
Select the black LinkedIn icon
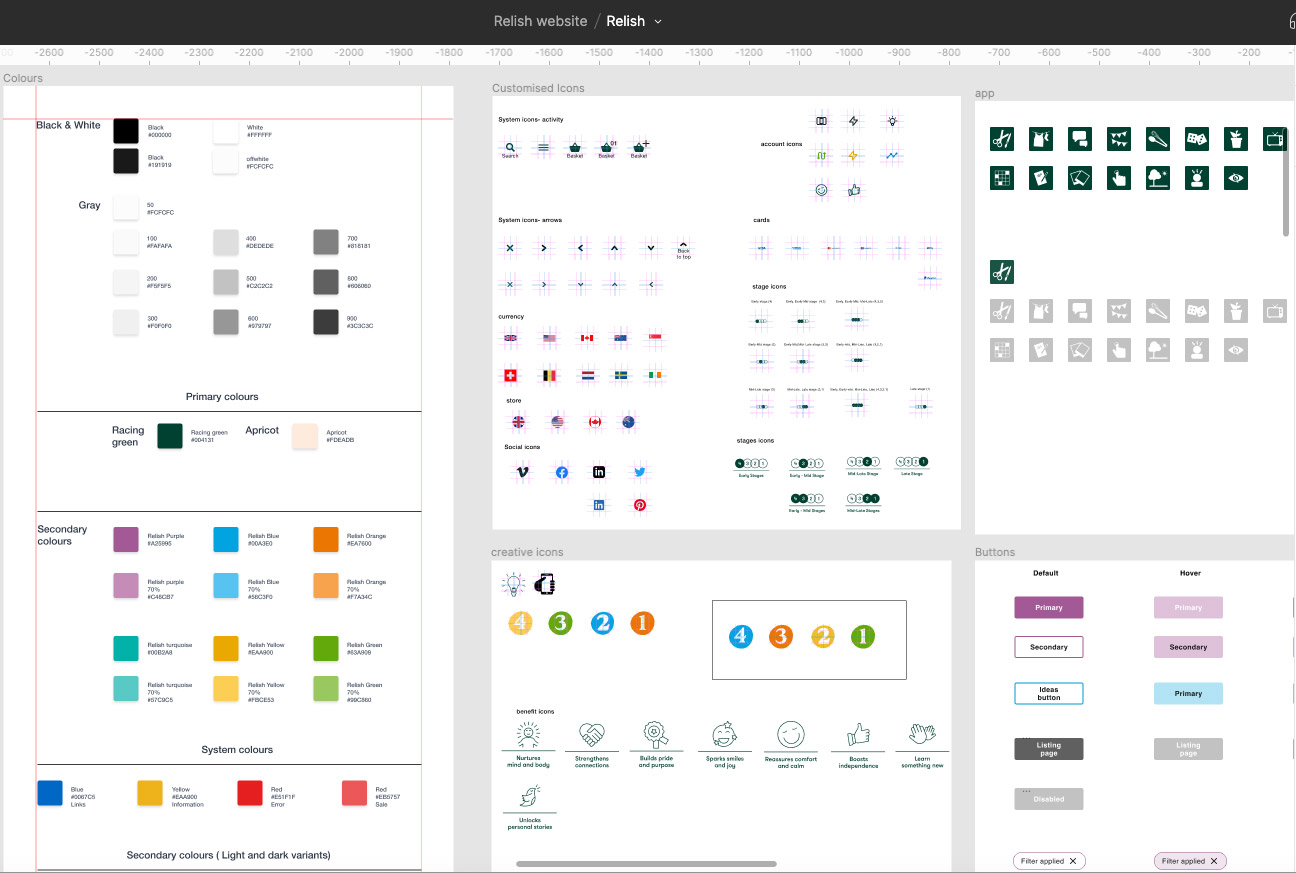[x=599, y=472]
